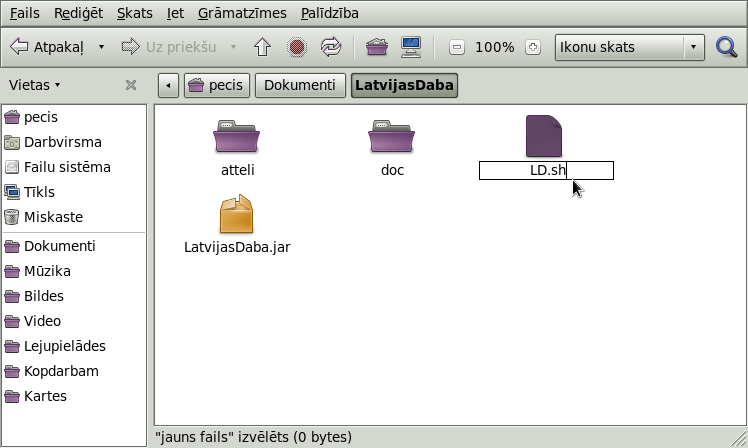Click the atteli folder label
The width and height of the screenshot is (748, 448).
238,170
